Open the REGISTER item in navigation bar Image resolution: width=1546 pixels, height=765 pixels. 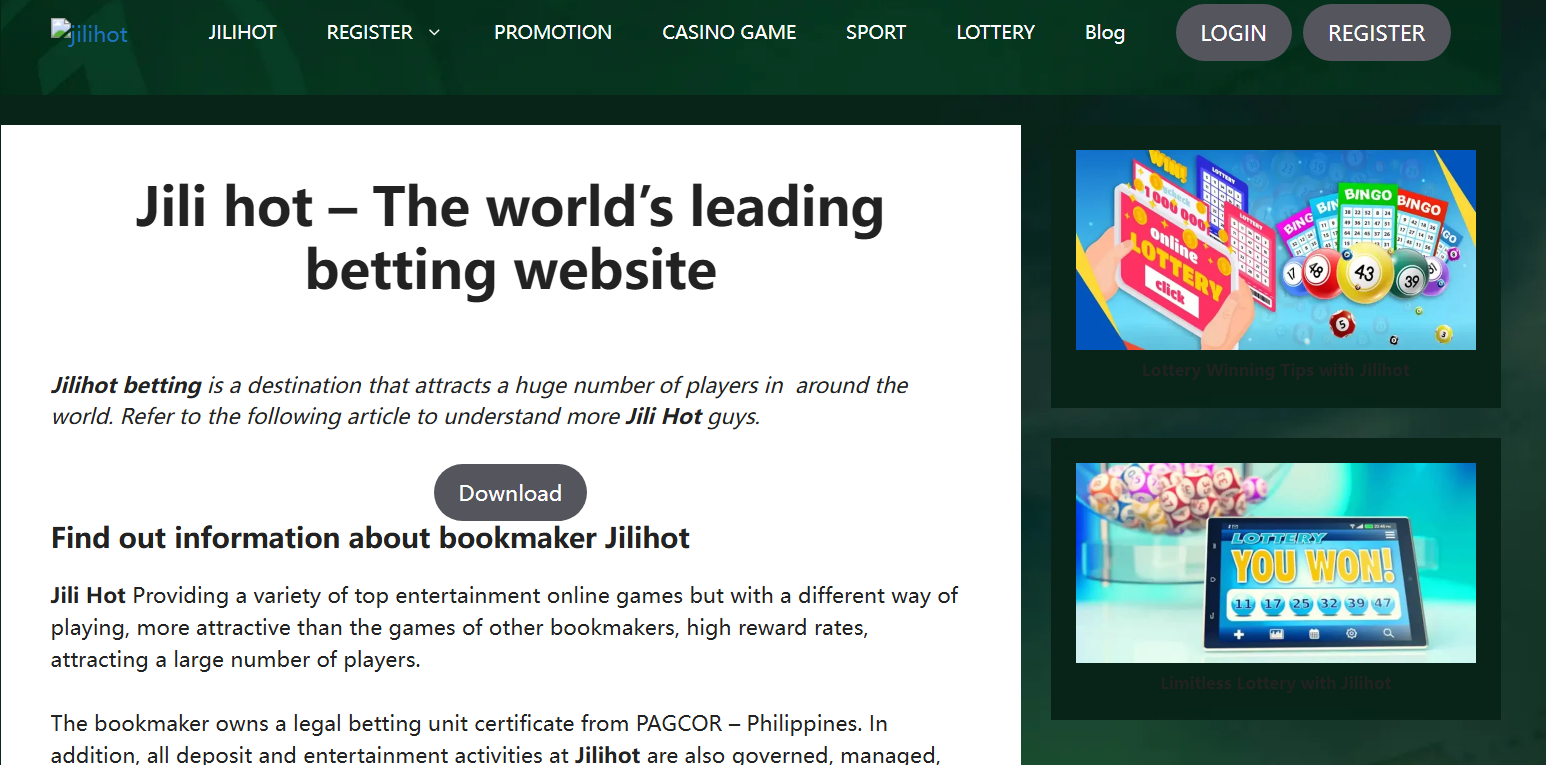[369, 33]
